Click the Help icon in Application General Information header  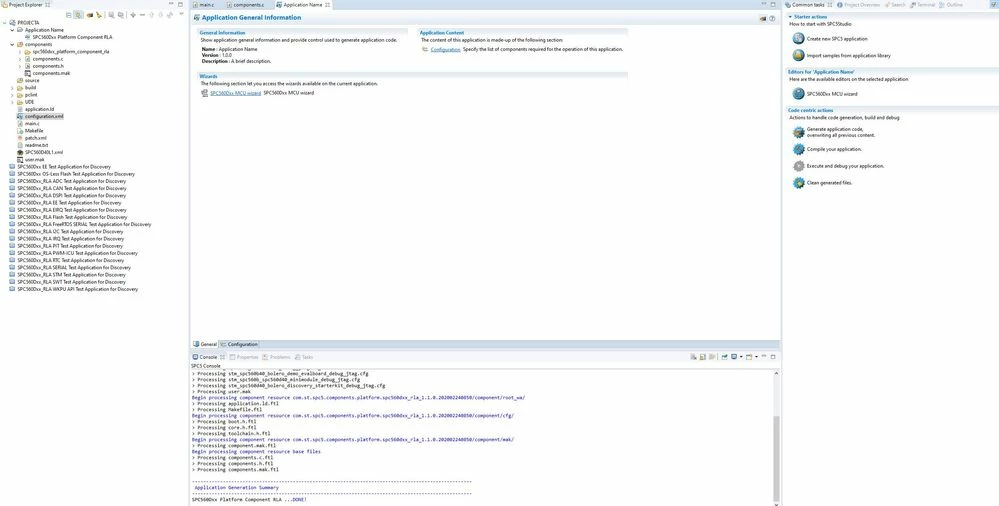coord(772,18)
